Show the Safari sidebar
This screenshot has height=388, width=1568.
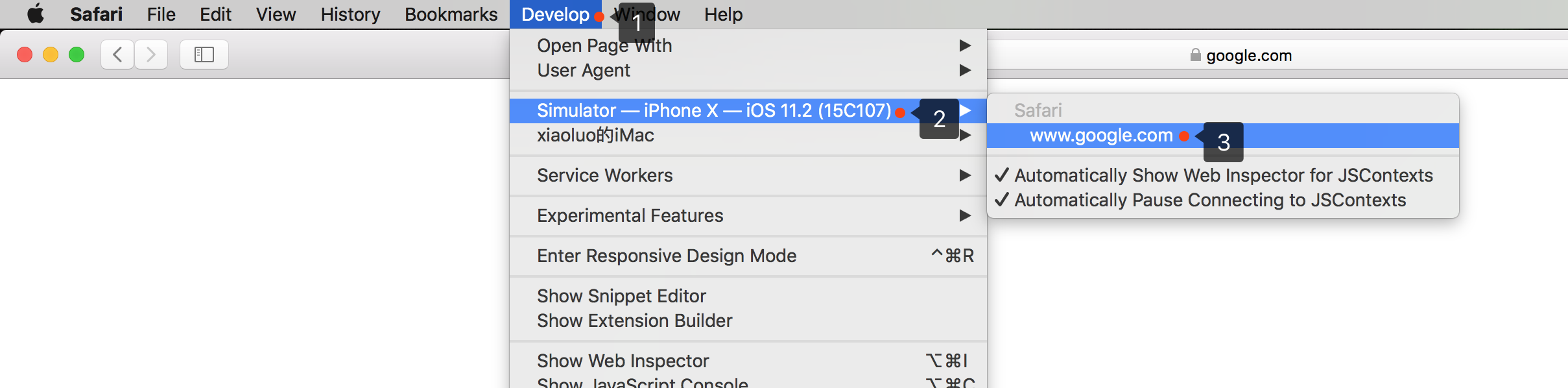[x=204, y=55]
